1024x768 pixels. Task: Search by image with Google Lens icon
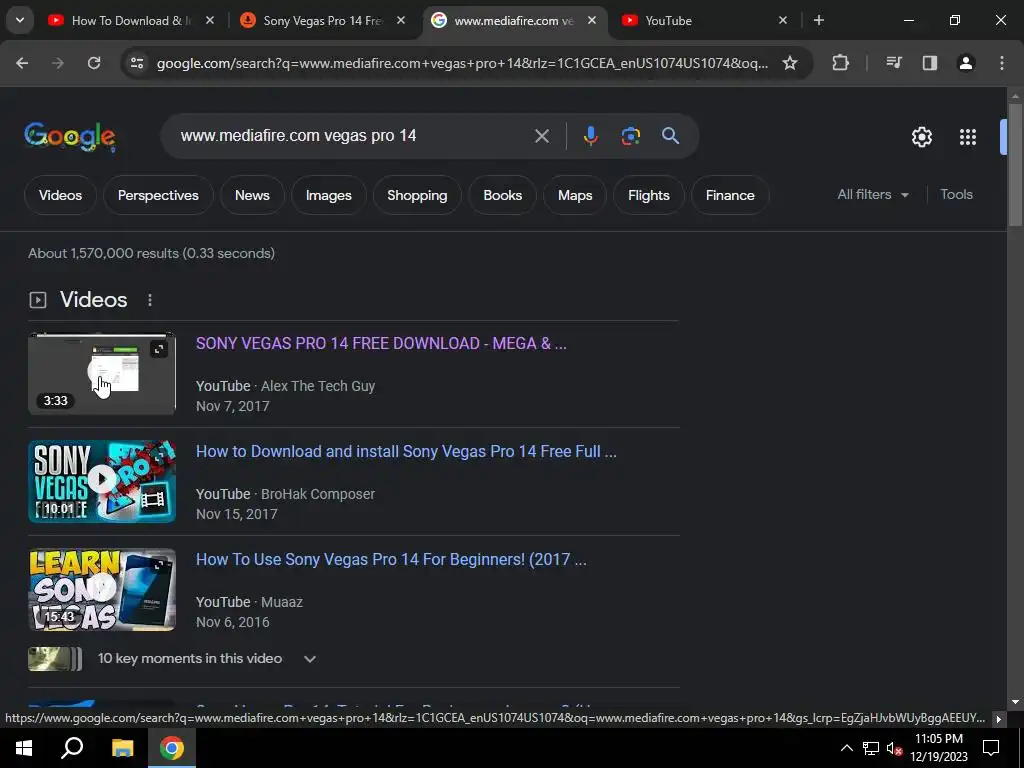click(x=630, y=136)
